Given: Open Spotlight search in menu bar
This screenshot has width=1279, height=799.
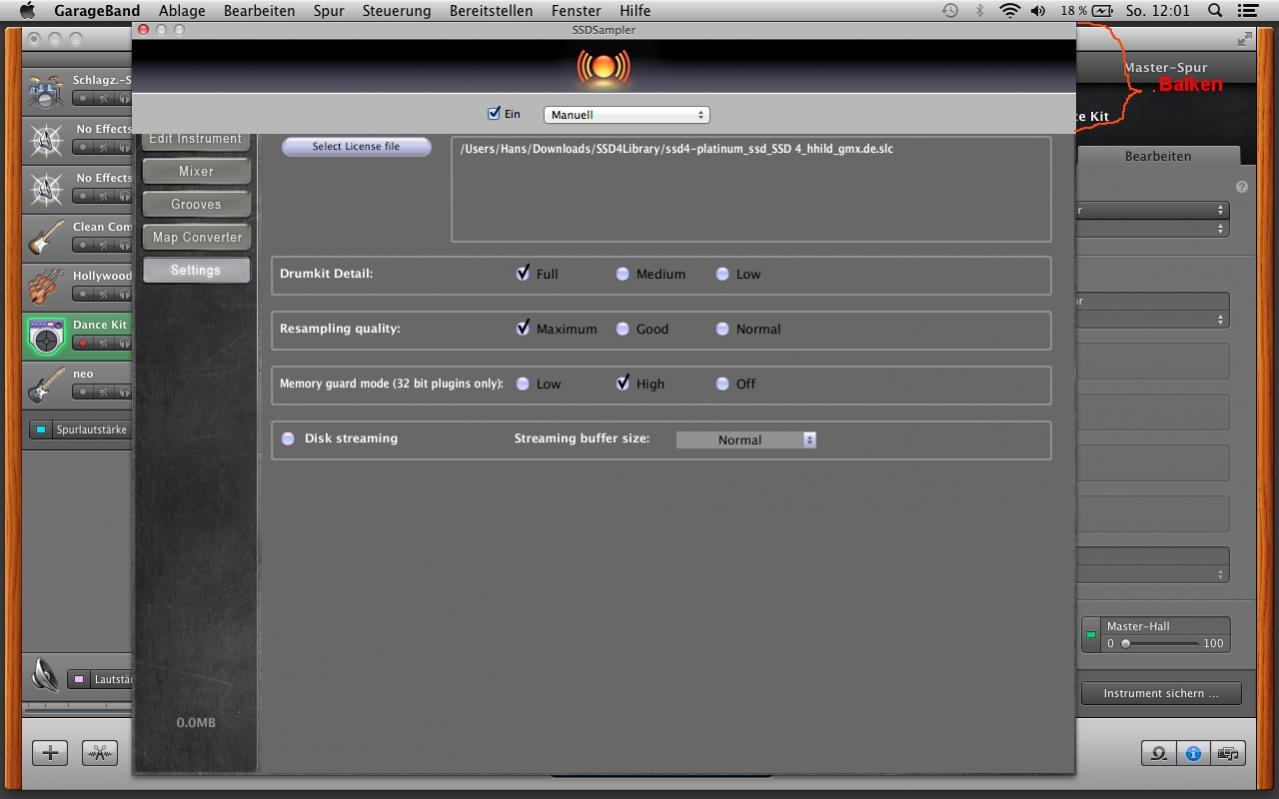Looking at the screenshot, I should click(1215, 11).
